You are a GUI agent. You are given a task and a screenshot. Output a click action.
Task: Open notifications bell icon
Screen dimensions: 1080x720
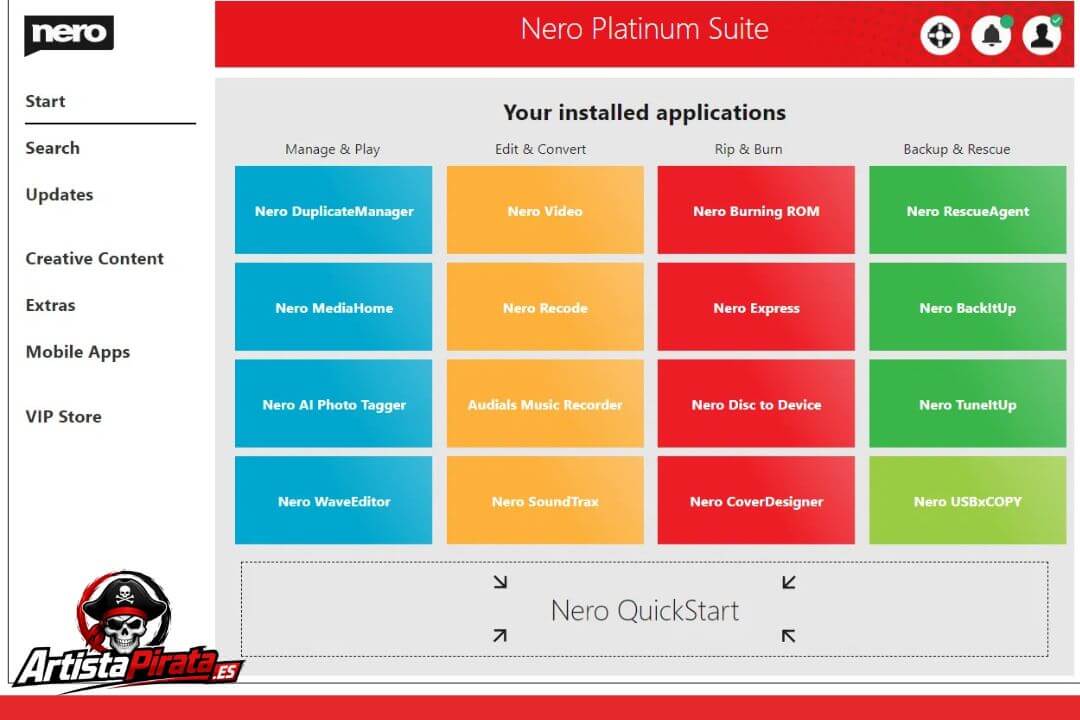(991, 34)
